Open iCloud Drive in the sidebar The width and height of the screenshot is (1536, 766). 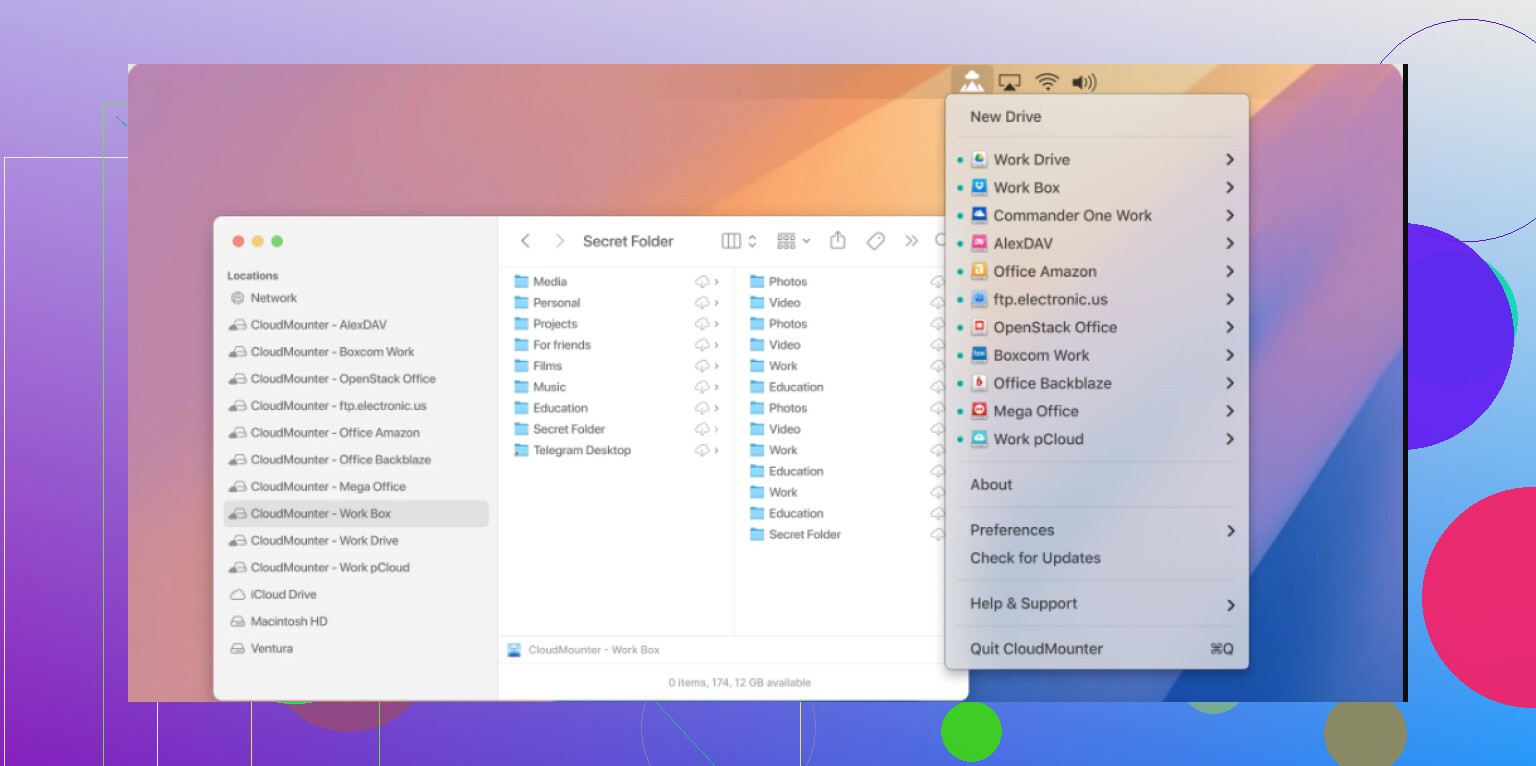pyautogui.click(x=283, y=595)
